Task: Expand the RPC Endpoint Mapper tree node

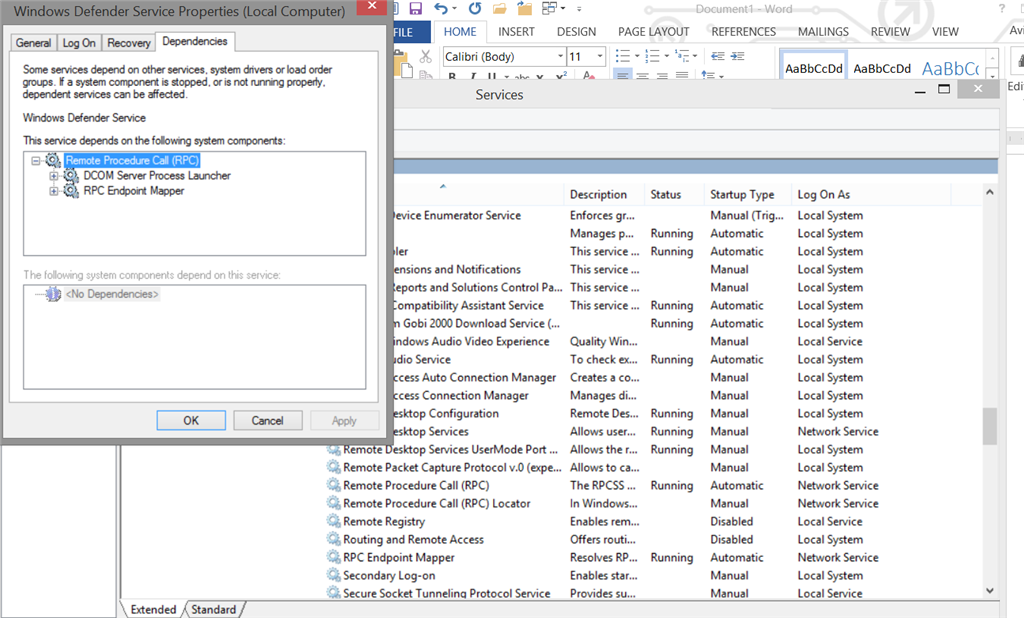Action: click(x=54, y=191)
